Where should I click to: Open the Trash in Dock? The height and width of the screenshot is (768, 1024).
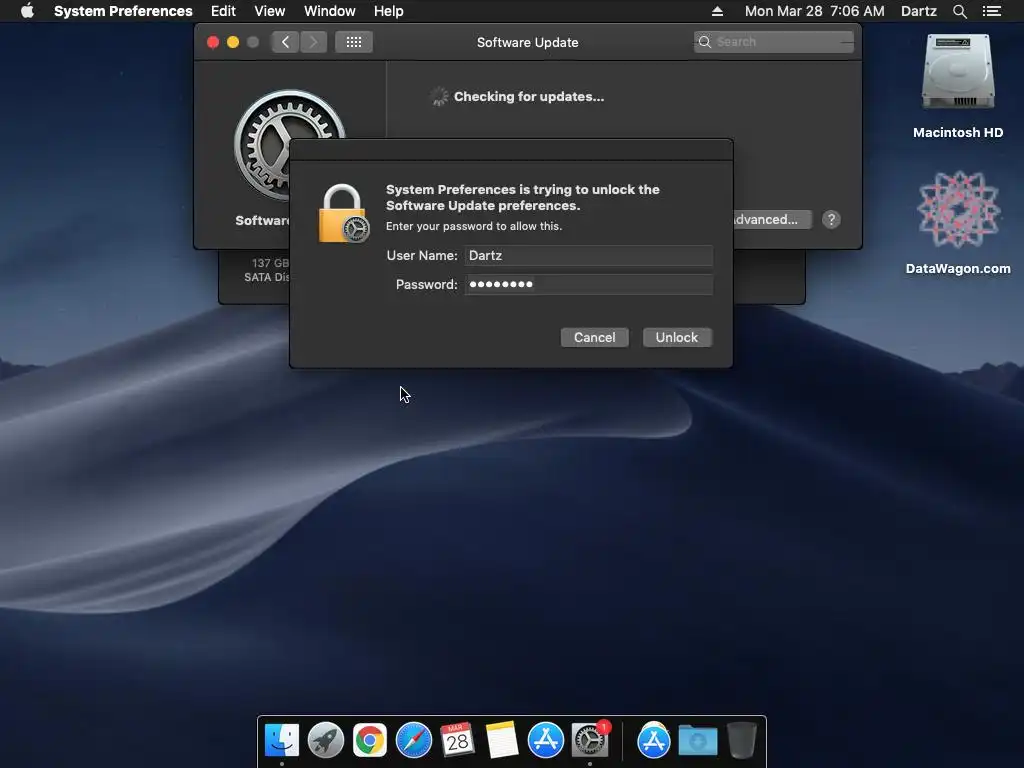tap(741, 740)
